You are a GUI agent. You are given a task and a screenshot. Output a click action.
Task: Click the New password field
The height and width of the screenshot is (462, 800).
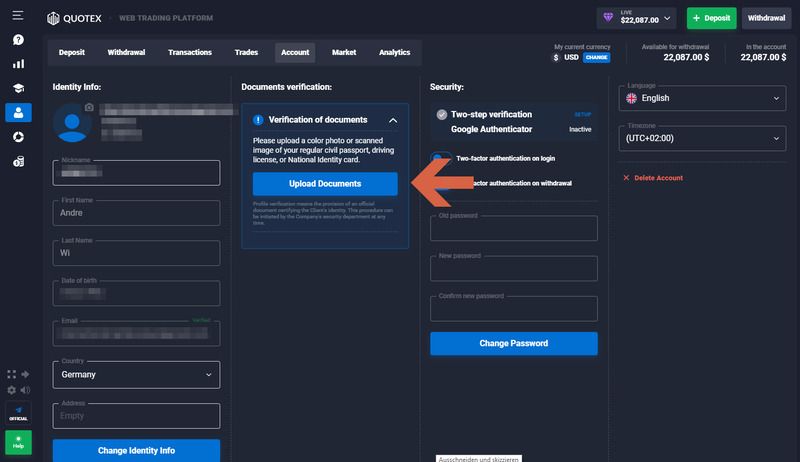[514, 268]
